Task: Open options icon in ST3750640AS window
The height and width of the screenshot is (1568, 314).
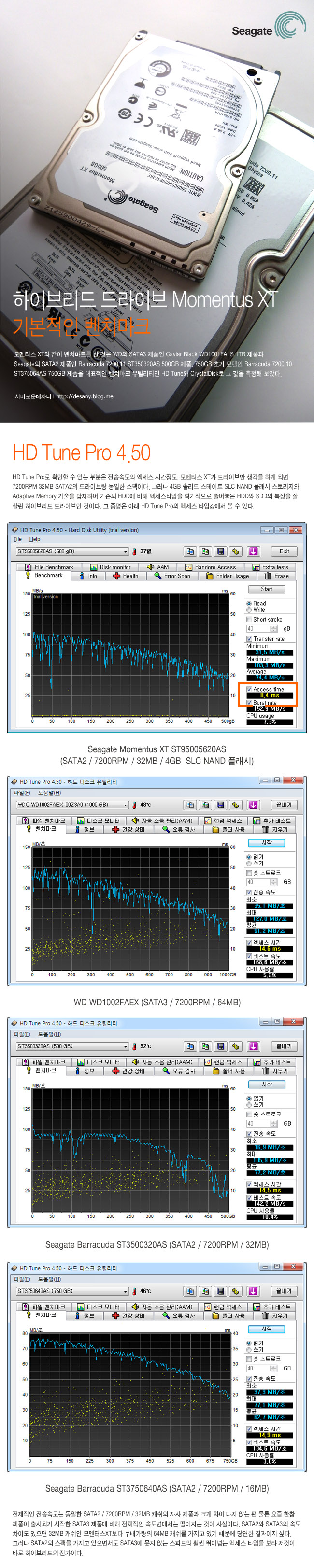Action: click(x=236, y=1291)
